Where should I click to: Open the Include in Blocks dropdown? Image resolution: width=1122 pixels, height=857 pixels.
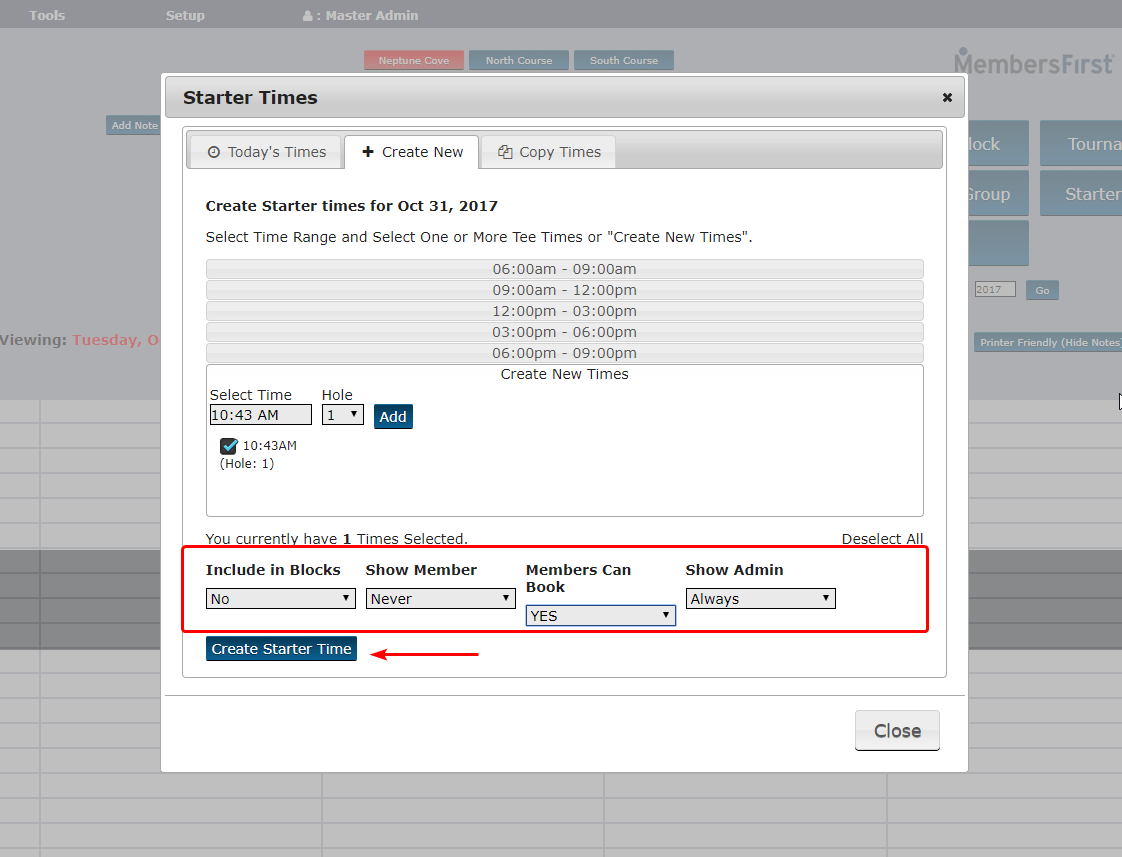tap(280, 598)
